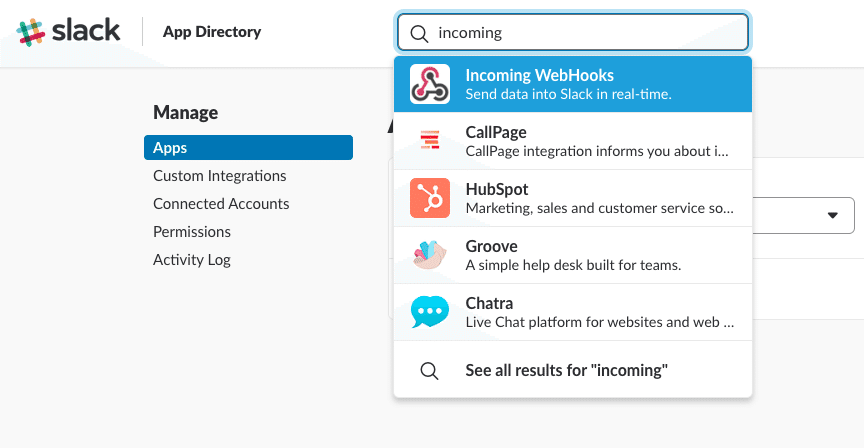Click the Slack logo
The image size is (864, 448).
point(68,31)
